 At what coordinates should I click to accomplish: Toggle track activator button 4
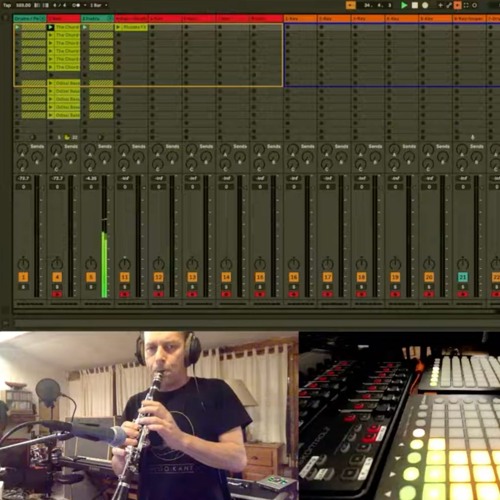tap(57, 277)
